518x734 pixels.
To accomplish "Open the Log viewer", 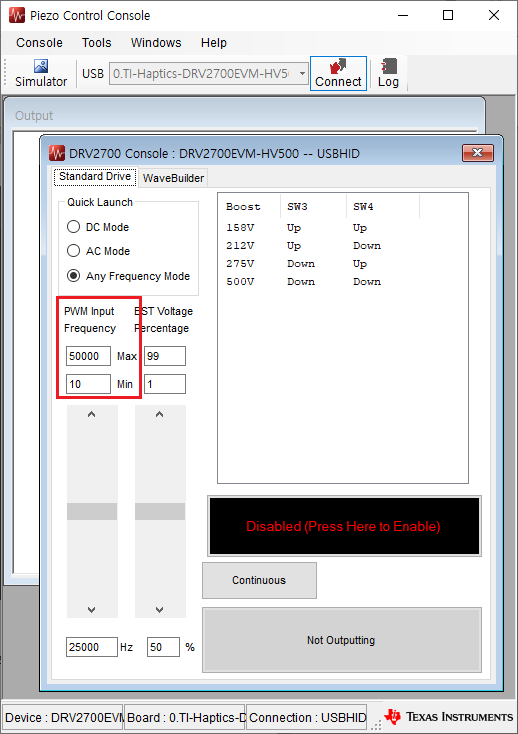I will [x=388, y=73].
